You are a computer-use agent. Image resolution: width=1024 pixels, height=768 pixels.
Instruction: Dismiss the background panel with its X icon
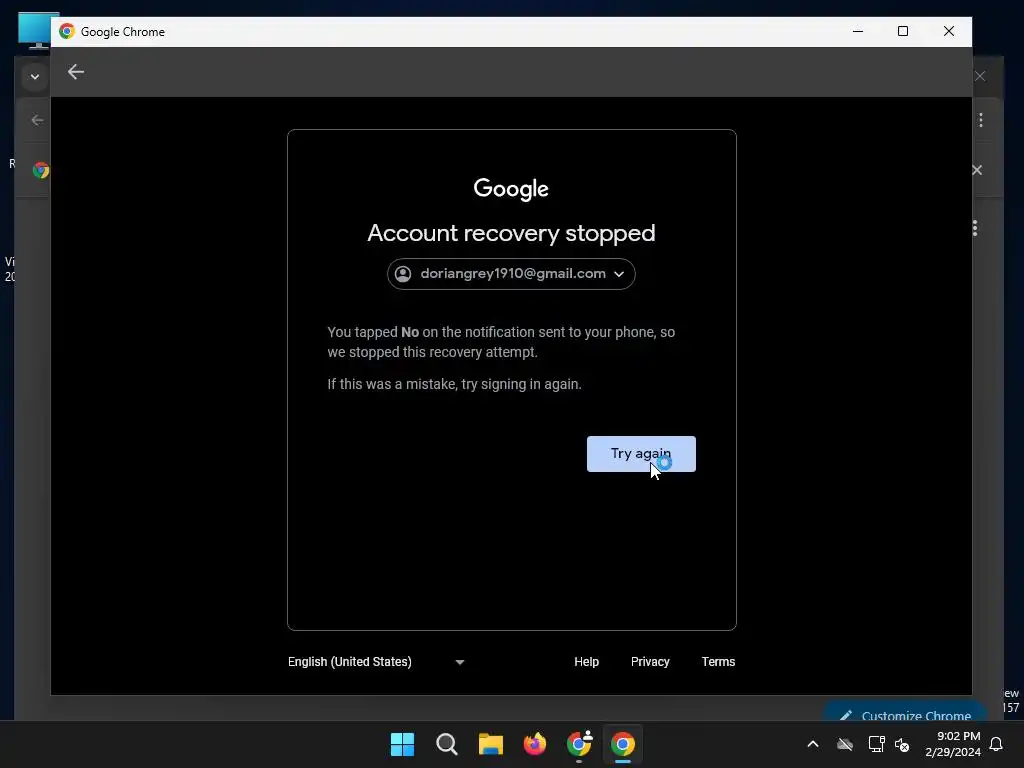coord(977,170)
